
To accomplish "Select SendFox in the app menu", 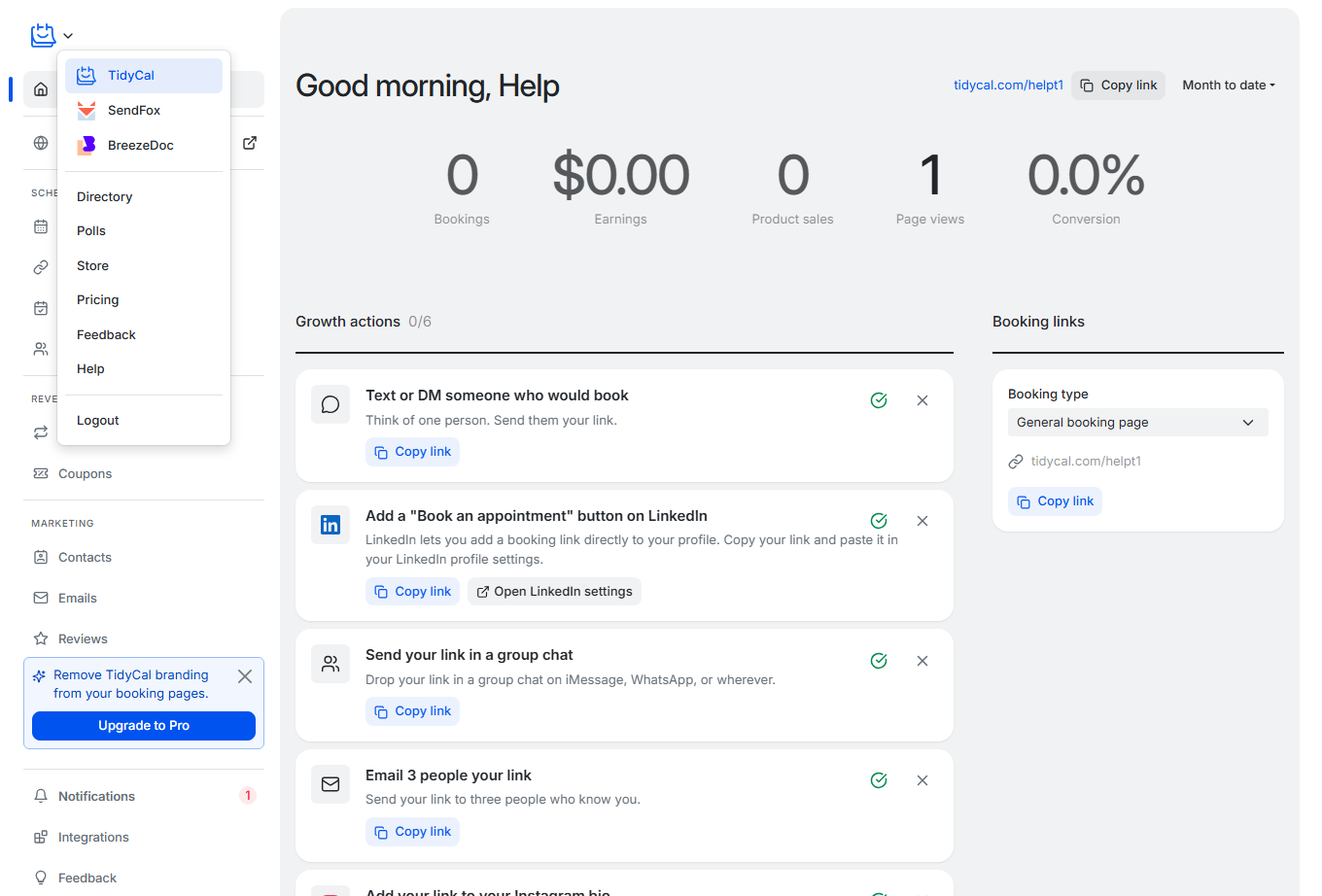I will click(144, 111).
